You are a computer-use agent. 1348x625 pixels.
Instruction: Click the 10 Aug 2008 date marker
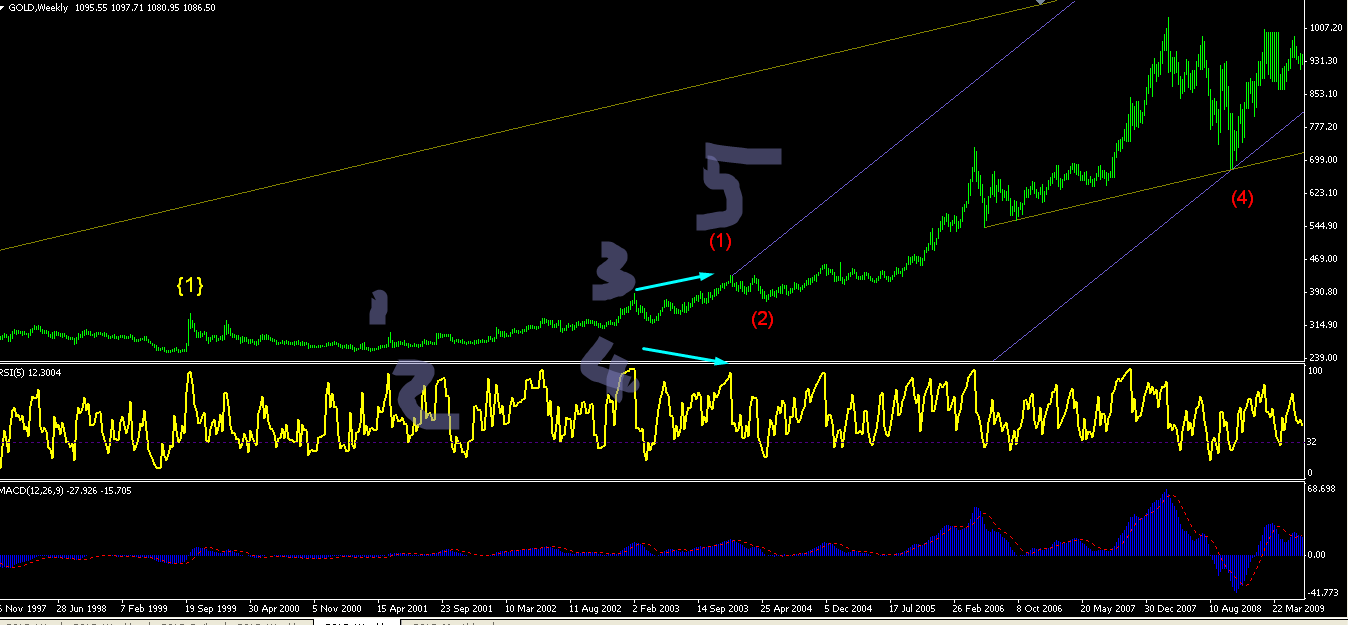click(x=1235, y=607)
